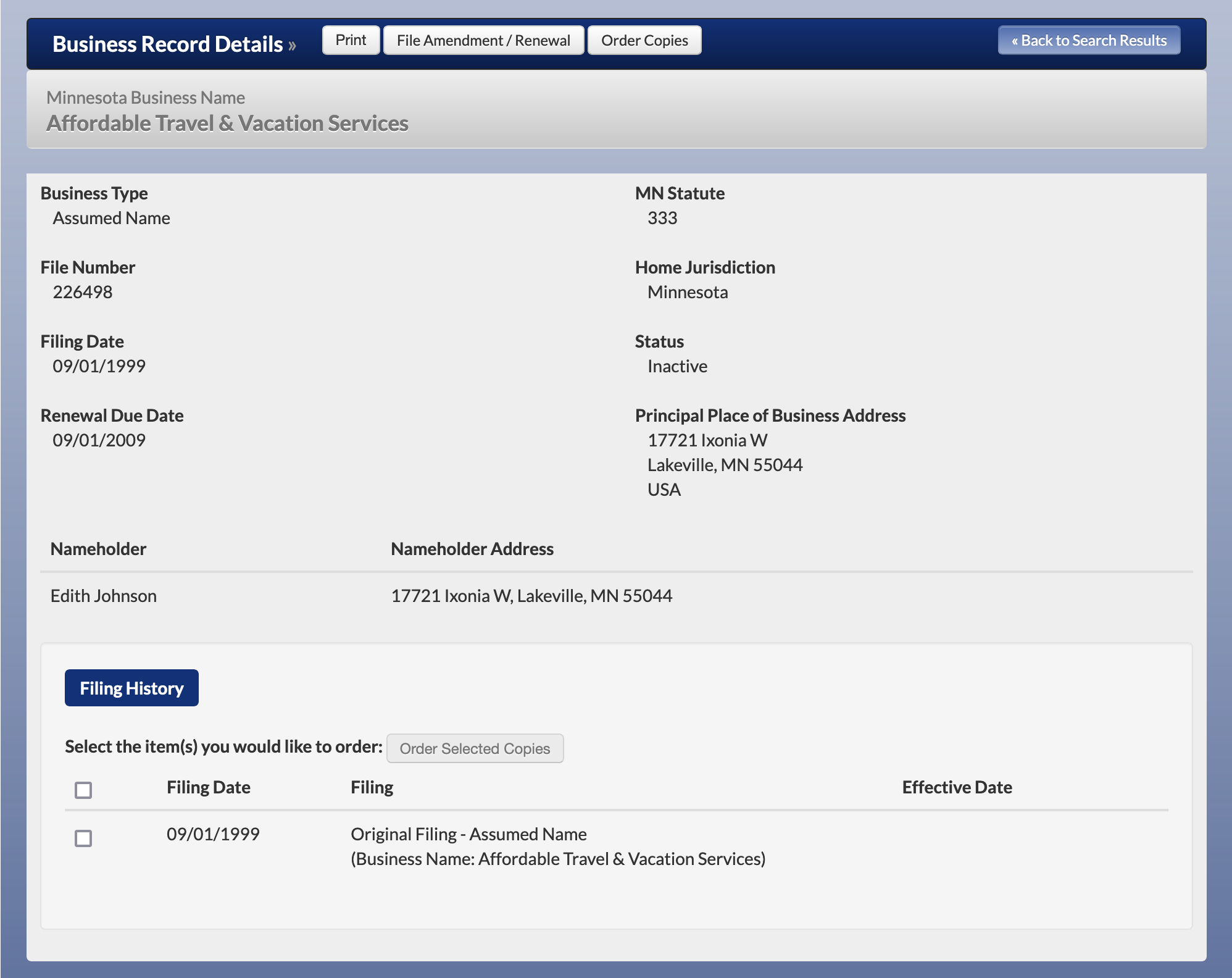The height and width of the screenshot is (978, 1232).
Task: Click Order Selected Copies button
Action: click(475, 748)
